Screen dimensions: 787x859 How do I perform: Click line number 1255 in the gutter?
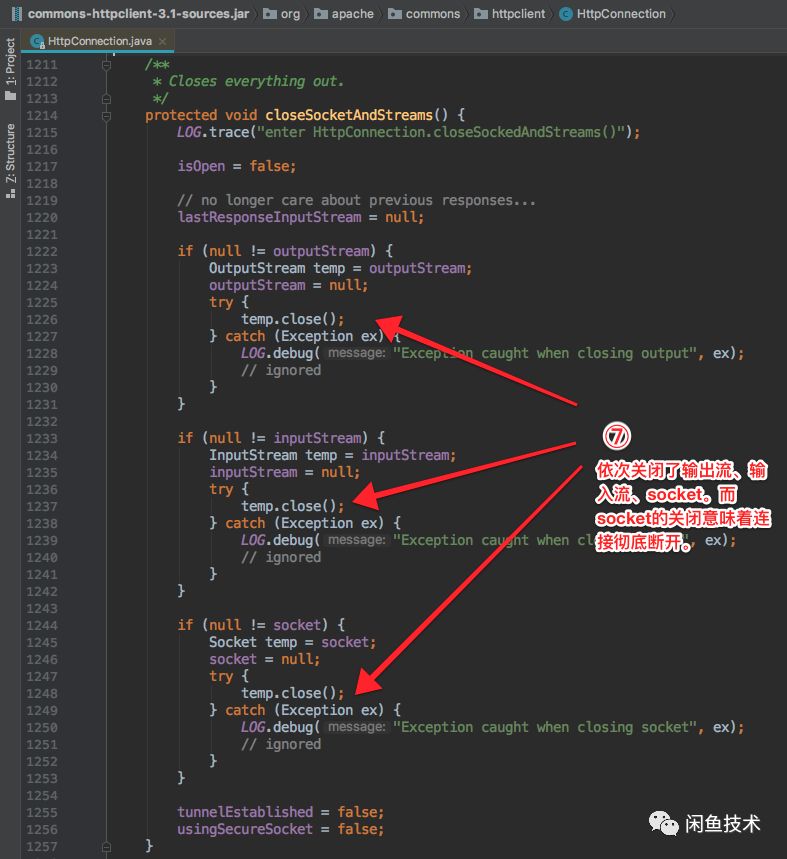point(42,812)
